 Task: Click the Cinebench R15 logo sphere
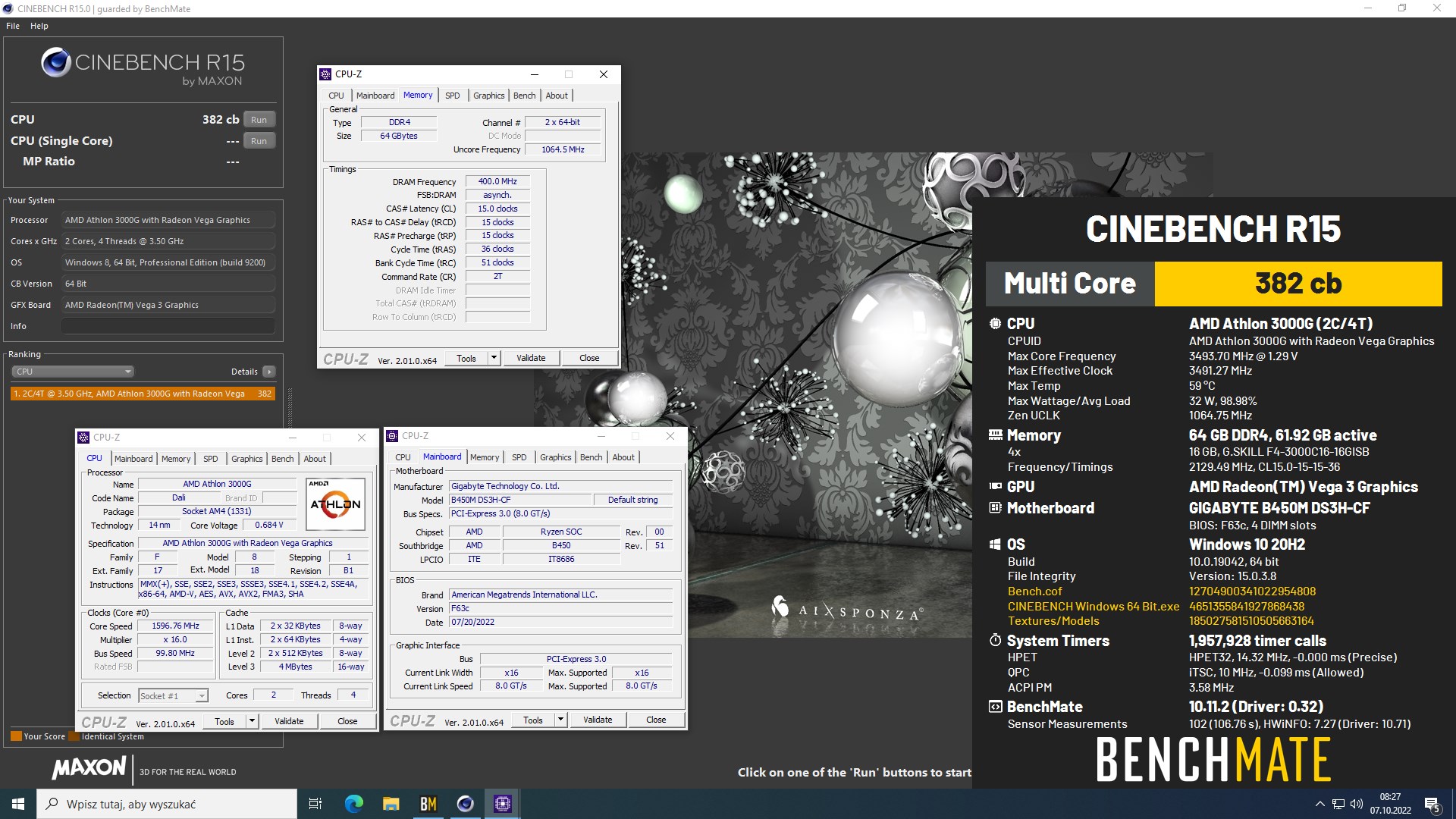pyautogui.click(x=56, y=62)
